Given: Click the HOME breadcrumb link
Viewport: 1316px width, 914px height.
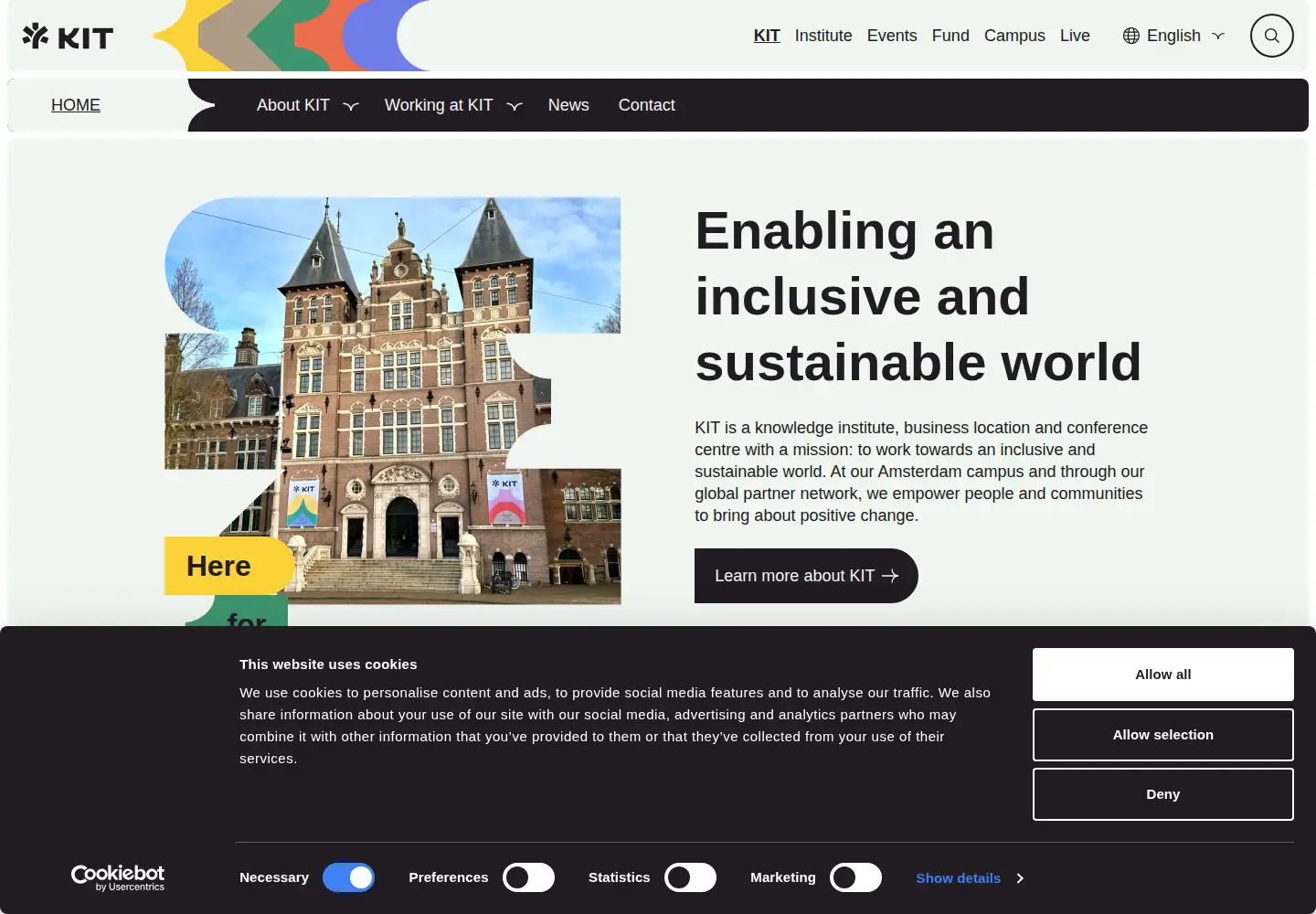Looking at the screenshot, I should click(76, 105).
